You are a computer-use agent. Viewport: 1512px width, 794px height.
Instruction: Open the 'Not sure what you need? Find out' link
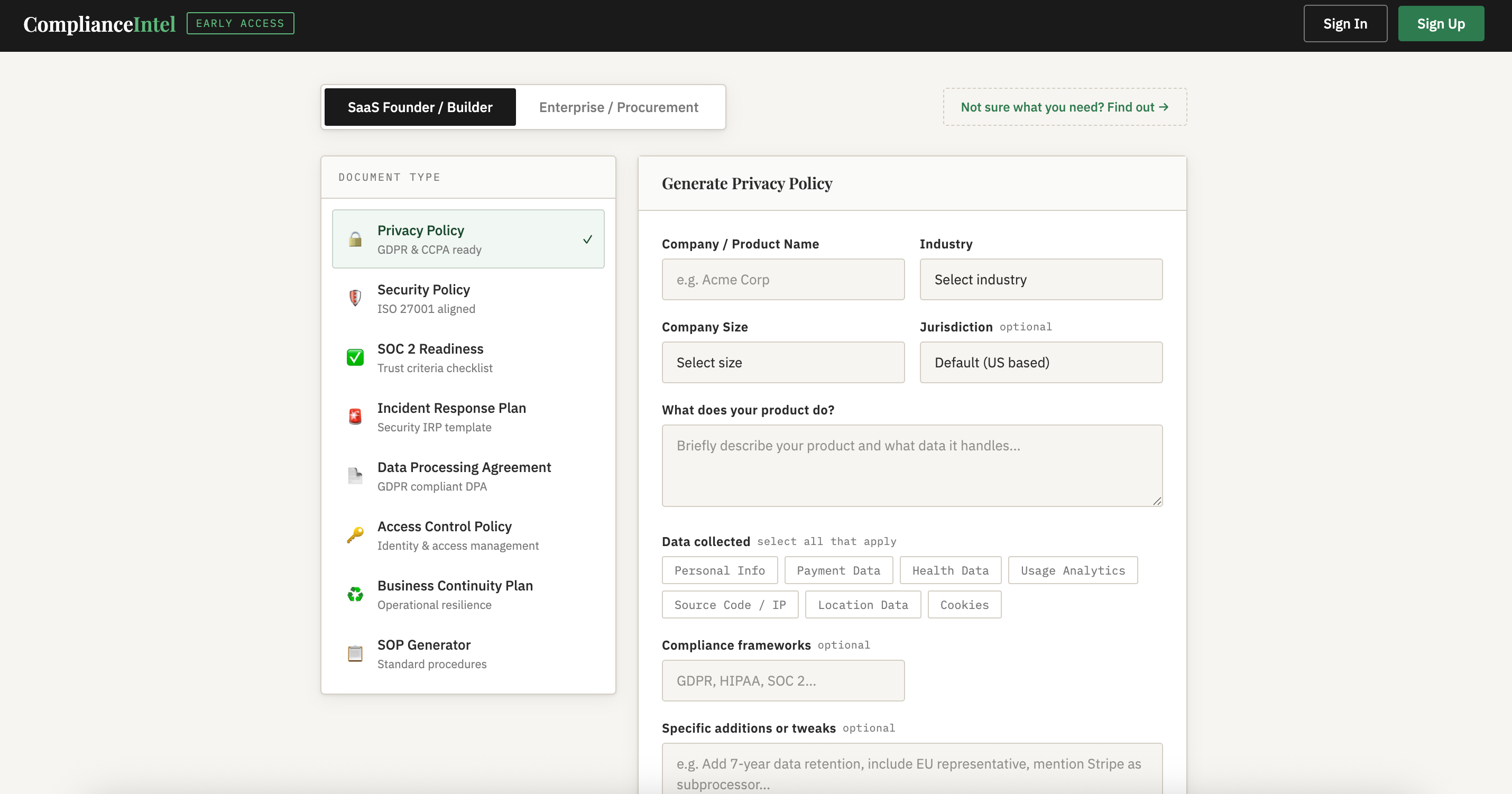[1064, 107]
